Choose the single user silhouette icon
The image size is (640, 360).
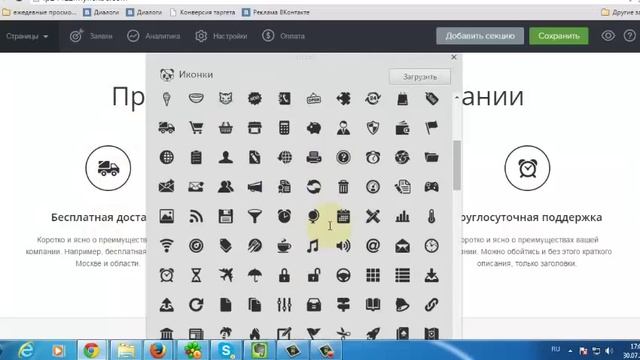click(x=226, y=158)
